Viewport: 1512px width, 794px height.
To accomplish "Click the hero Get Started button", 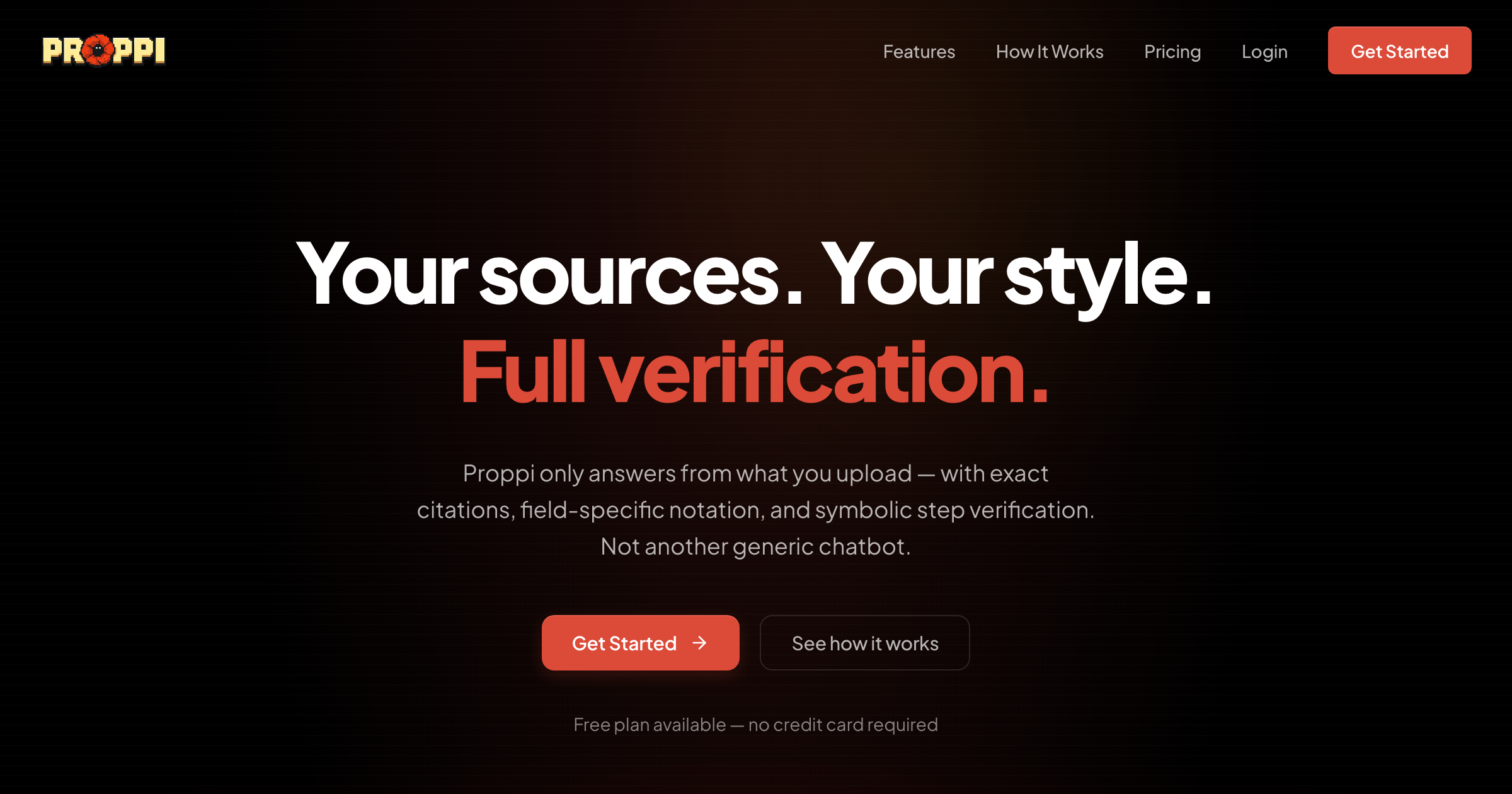I will point(640,643).
